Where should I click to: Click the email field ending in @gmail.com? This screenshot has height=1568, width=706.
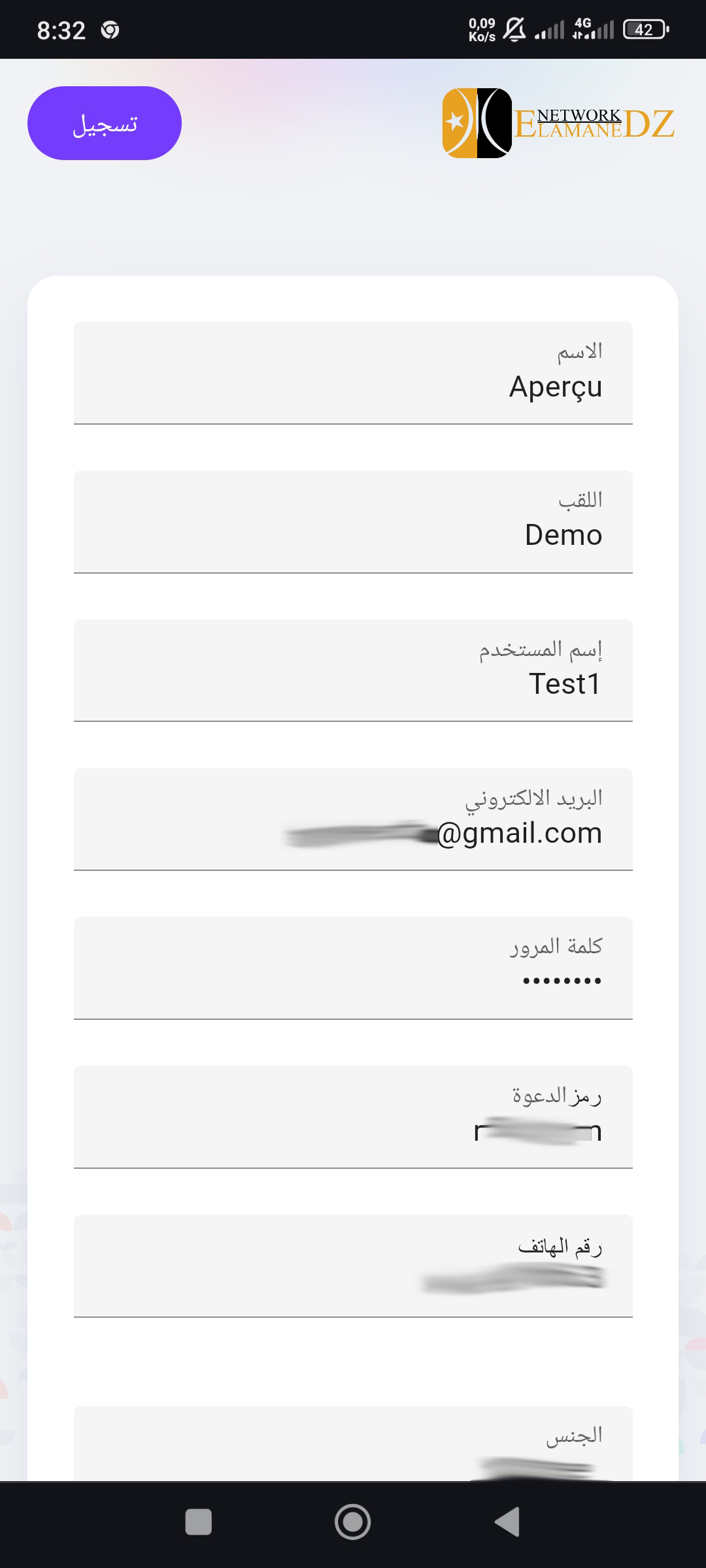[353, 820]
